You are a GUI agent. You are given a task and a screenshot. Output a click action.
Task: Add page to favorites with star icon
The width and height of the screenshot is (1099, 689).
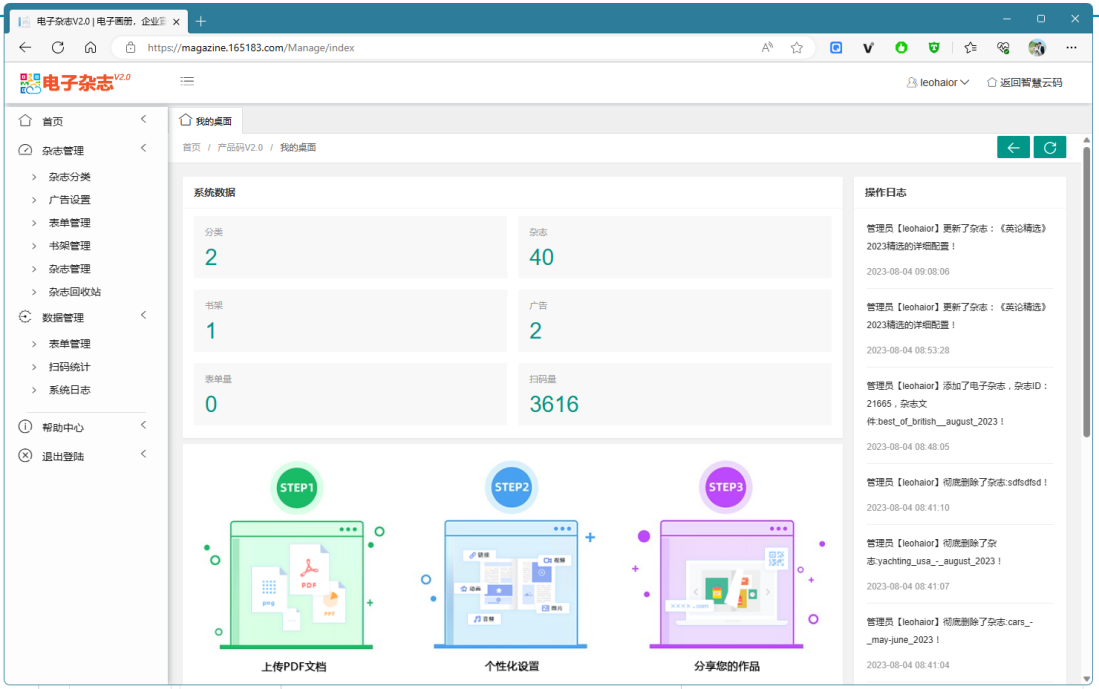pyautogui.click(x=796, y=47)
